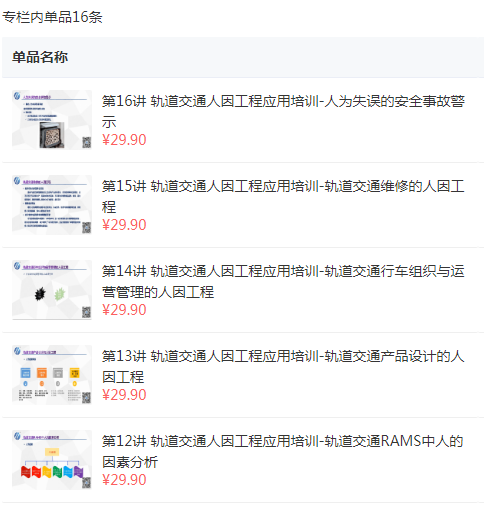Click the QR code icon on 第12讲 thumbnail

pos(87,482)
